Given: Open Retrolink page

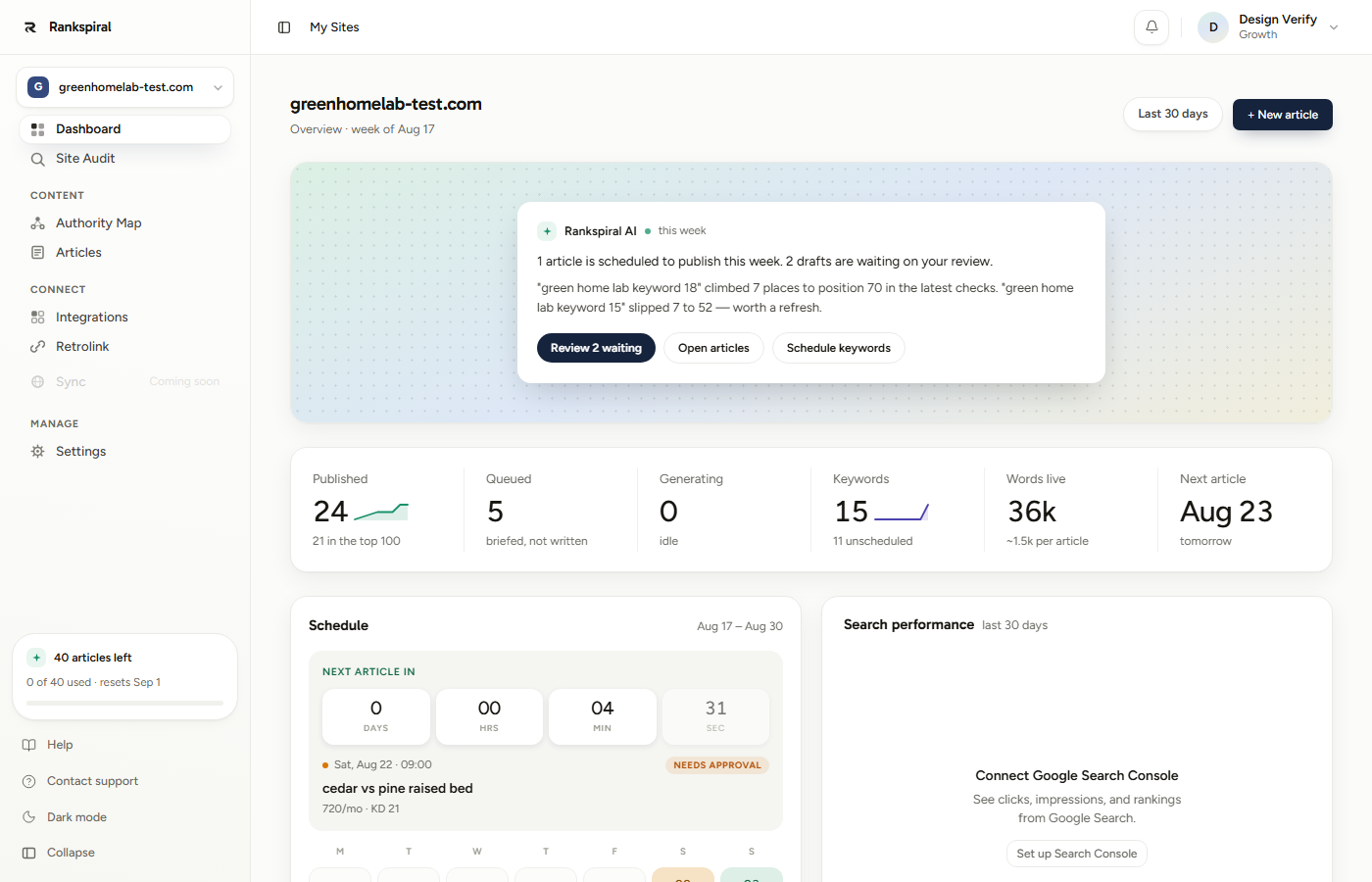Looking at the screenshot, I should tap(125, 347).
